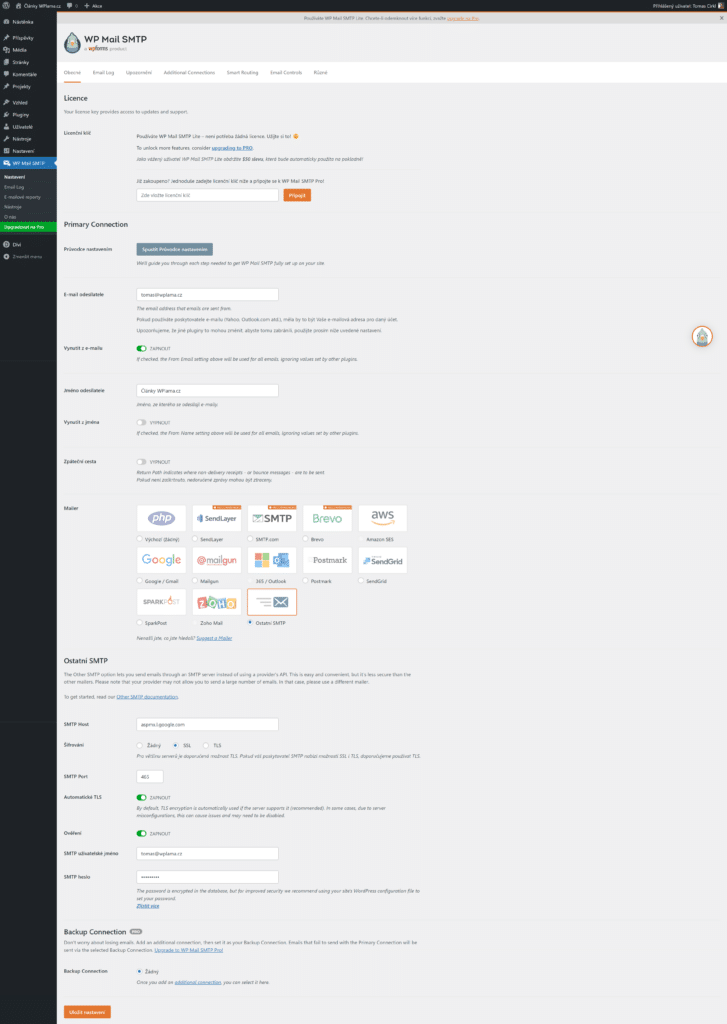Choose the PHP default mailer logo
The height and width of the screenshot is (1024, 727).
pos(161,519)
